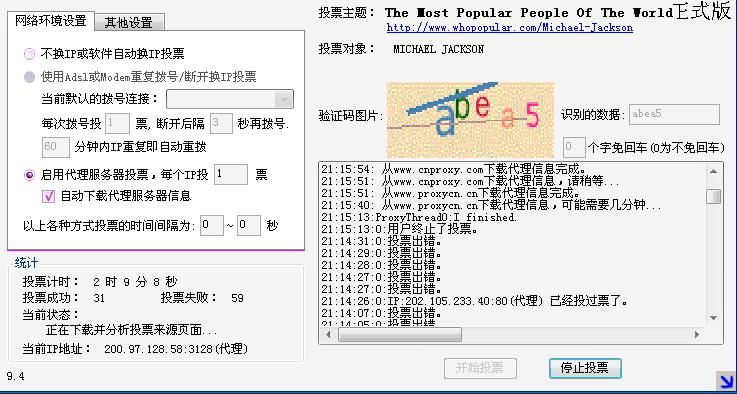The height and width of the screenshot is (394, 737).
Task: Select log line 用户终止了投票
Action: 400,230
